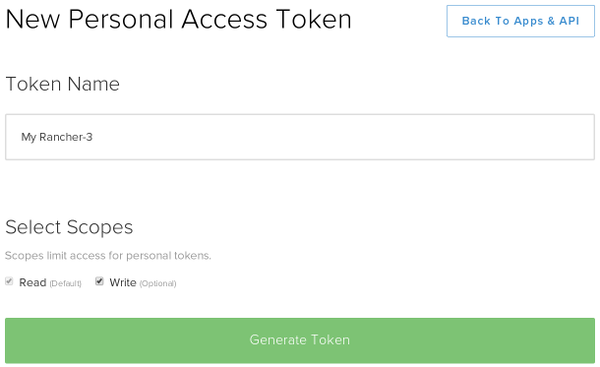
Task: Click the word 'API' in the Back button
Action: (x=569, y=21)
